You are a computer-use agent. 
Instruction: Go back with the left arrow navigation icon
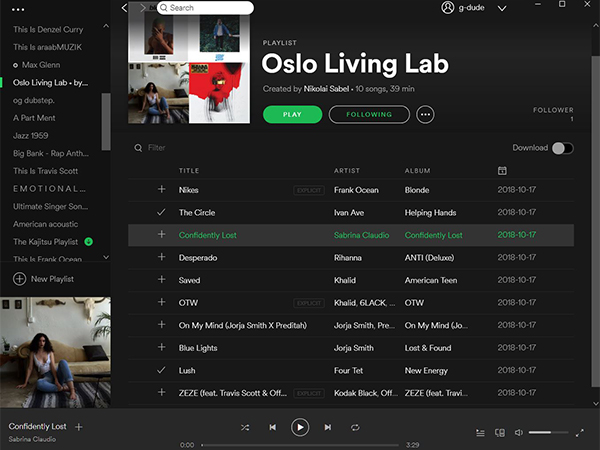[x=124, y=8]
